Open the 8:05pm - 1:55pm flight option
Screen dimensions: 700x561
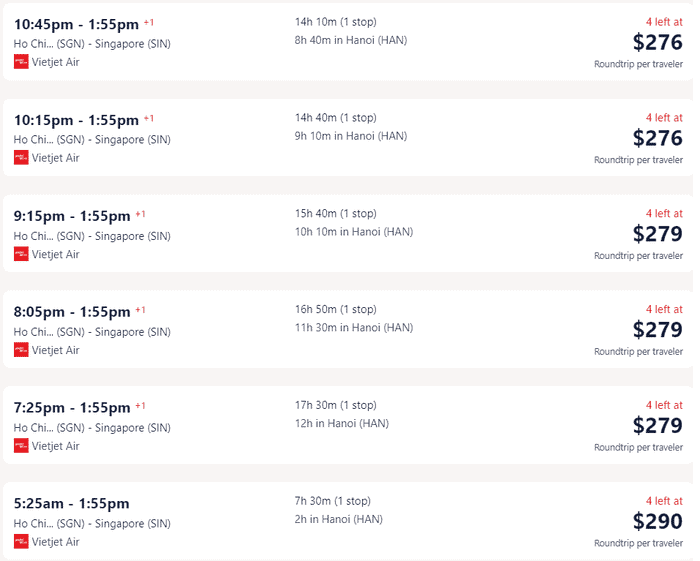(x=347, y=329)
